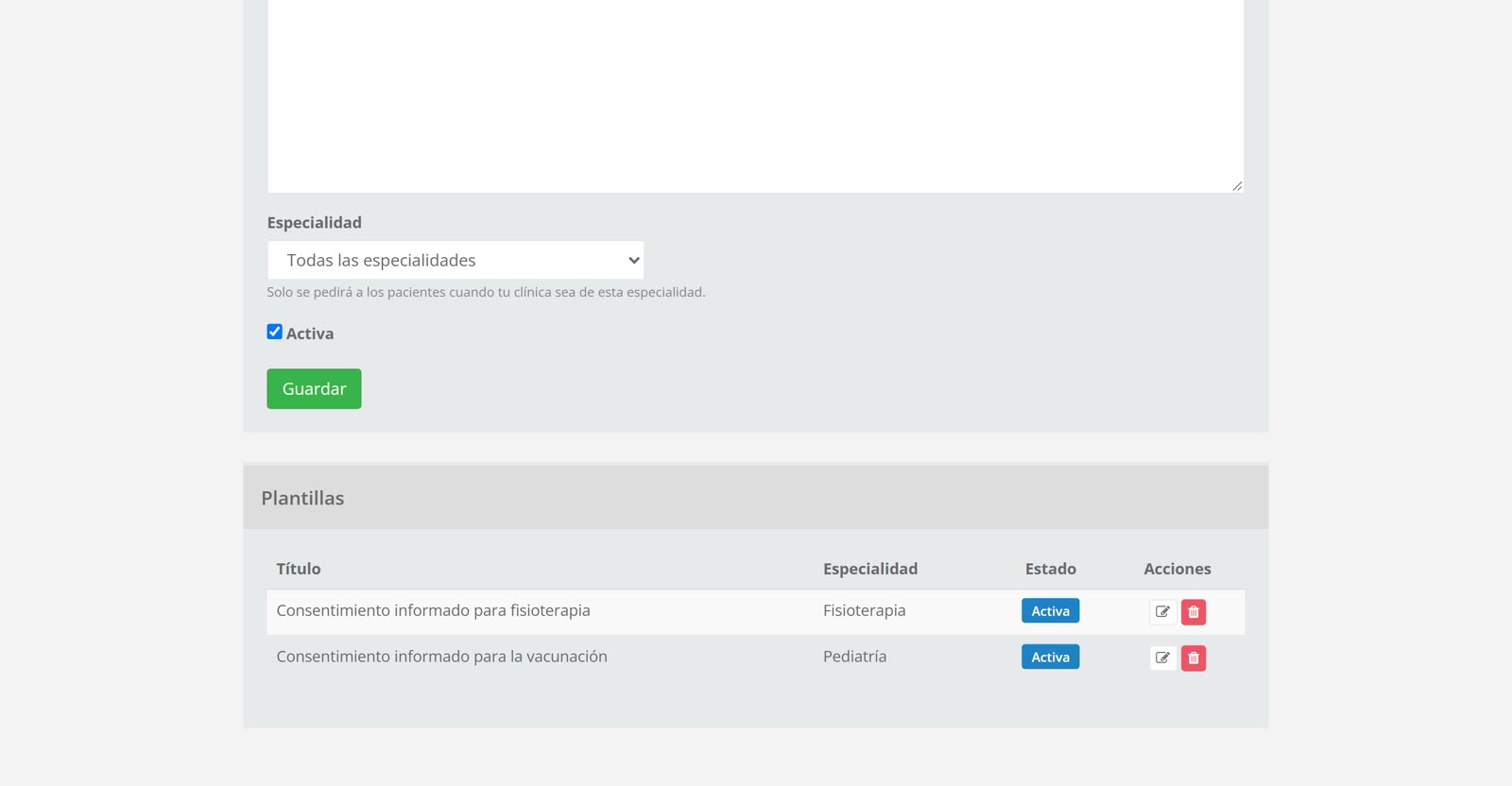Screen dimensions: 1512x786
Task: Click the Activa checkbox label text
Action: pyautogui.click(x=310, y=333)
